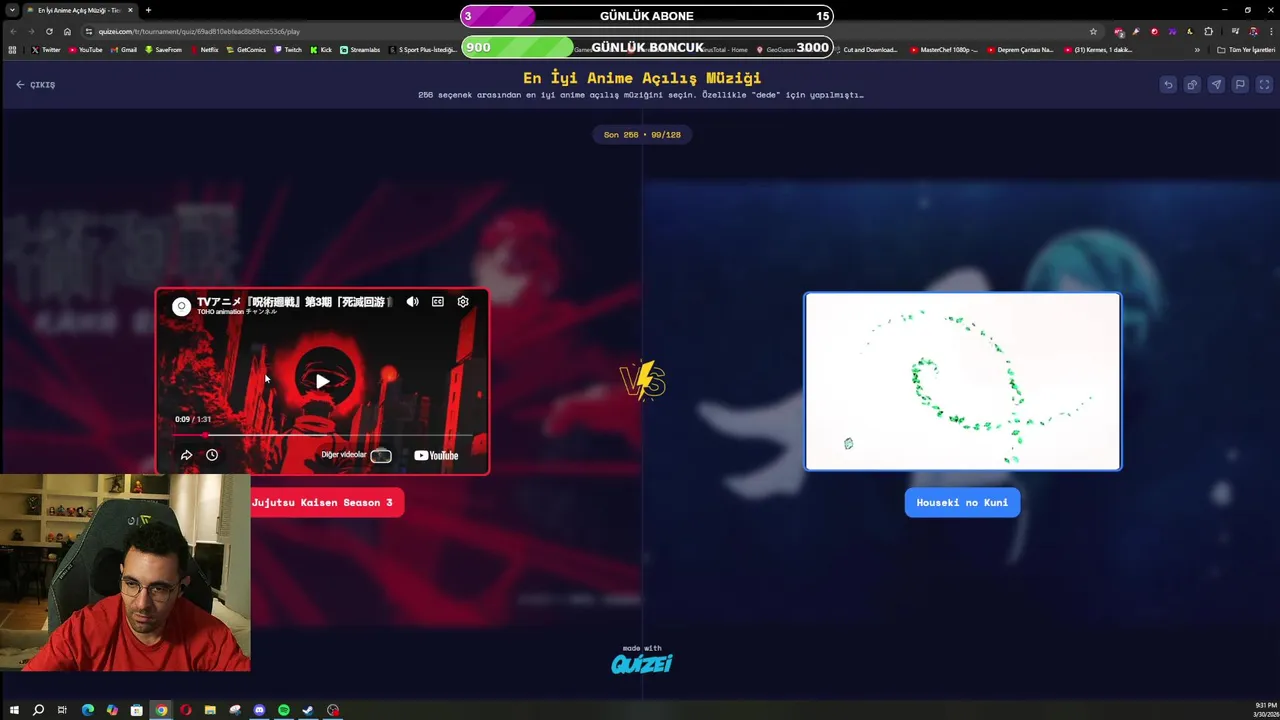1280x720 pixels.
Task: Click the flag report icon
Action: click(1240, 85)
